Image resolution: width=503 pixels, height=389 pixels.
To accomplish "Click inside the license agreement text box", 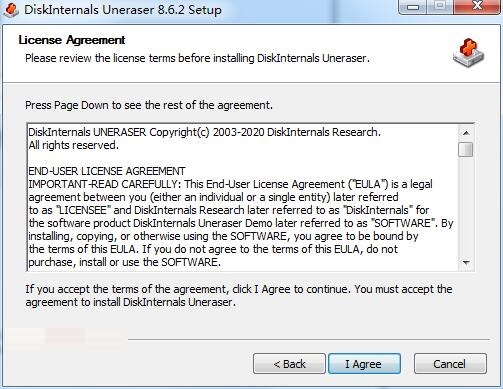I will point(243,197).
